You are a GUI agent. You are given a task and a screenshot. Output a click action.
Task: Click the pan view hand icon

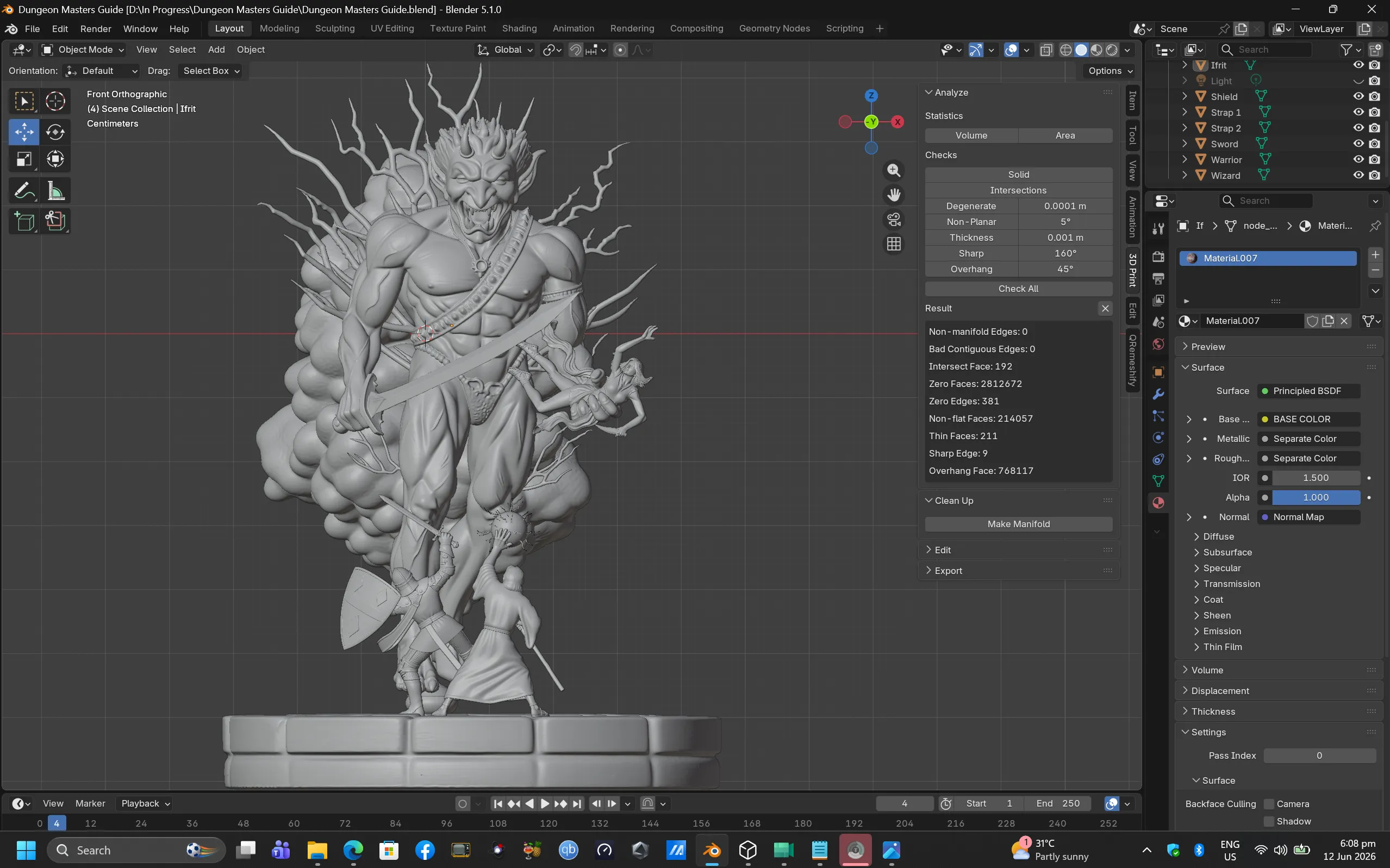click(x=893, y=195)
